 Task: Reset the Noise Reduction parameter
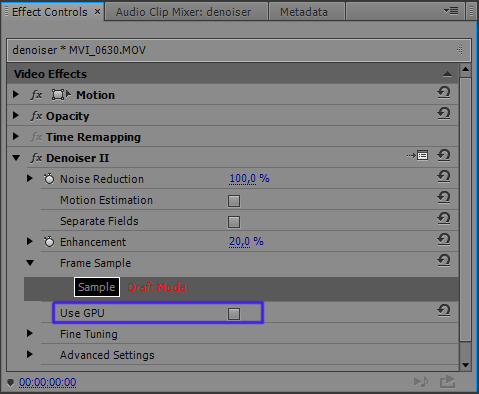pos(444,177)
